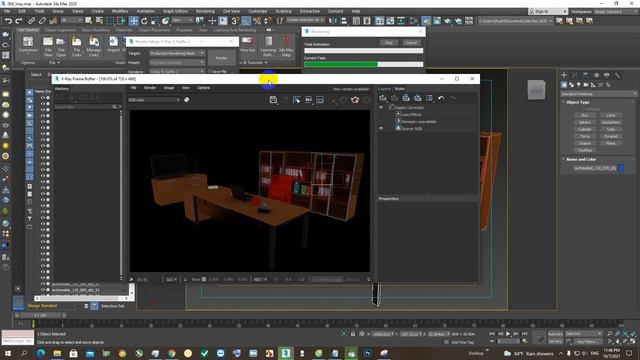Click the region render icon in Frame Buffer
This screenshot has width=640, height=360.
(297, 100)
